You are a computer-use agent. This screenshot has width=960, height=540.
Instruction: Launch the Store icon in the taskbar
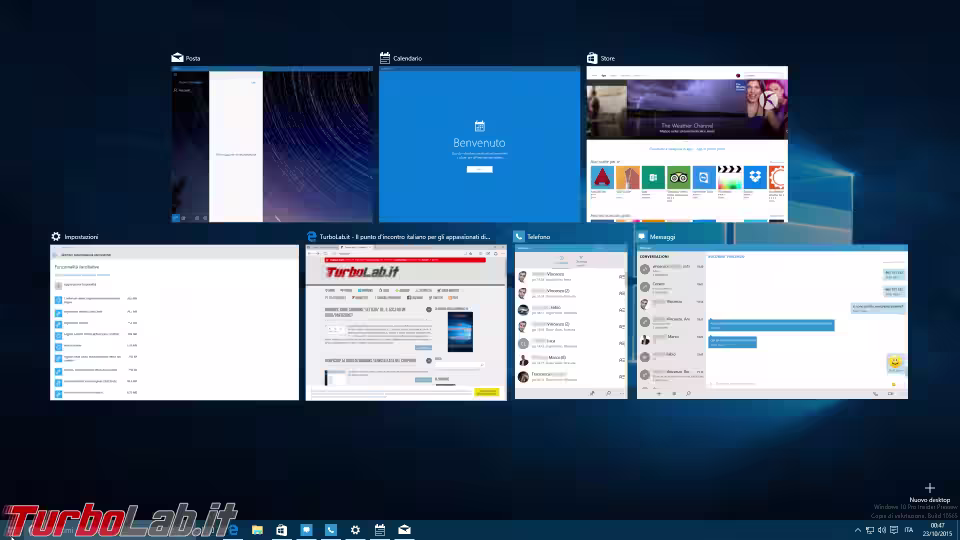[282, 530]
